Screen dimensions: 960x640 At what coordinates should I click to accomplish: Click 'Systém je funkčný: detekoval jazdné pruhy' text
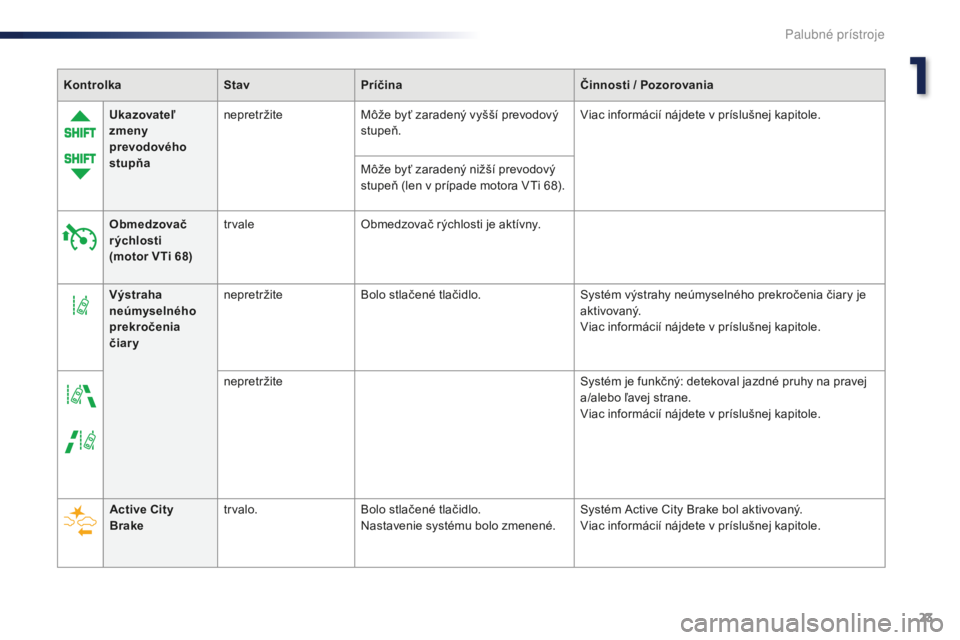click(x=723, y=390)
